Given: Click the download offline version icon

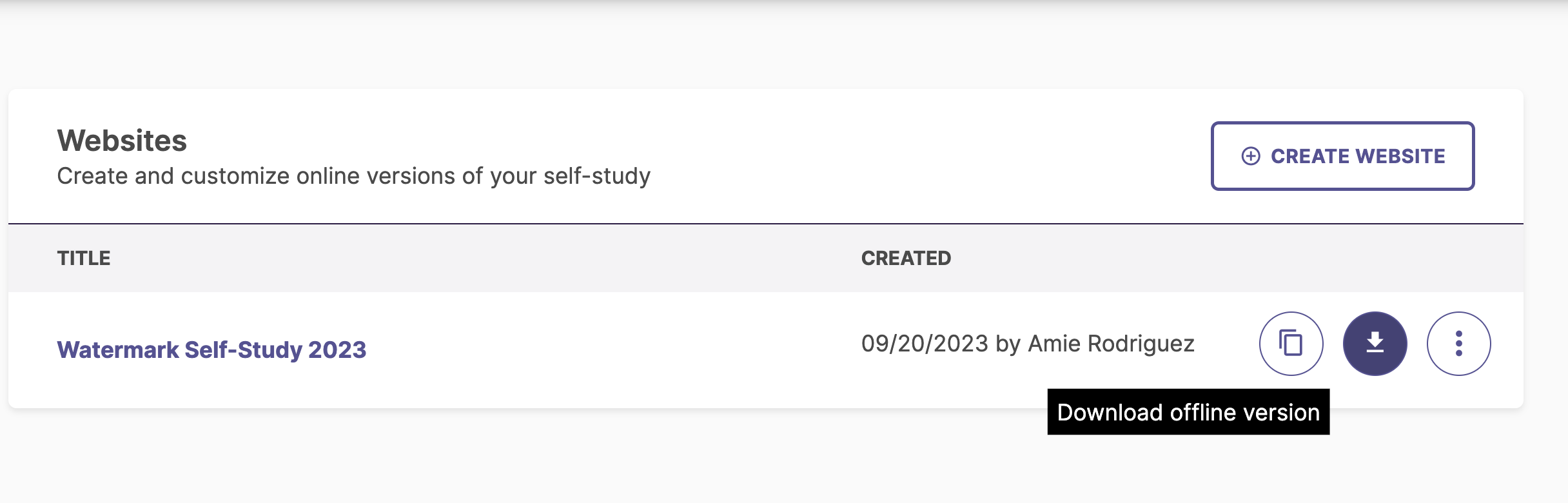Looking at the screenshot, I should pos(1375,344).
